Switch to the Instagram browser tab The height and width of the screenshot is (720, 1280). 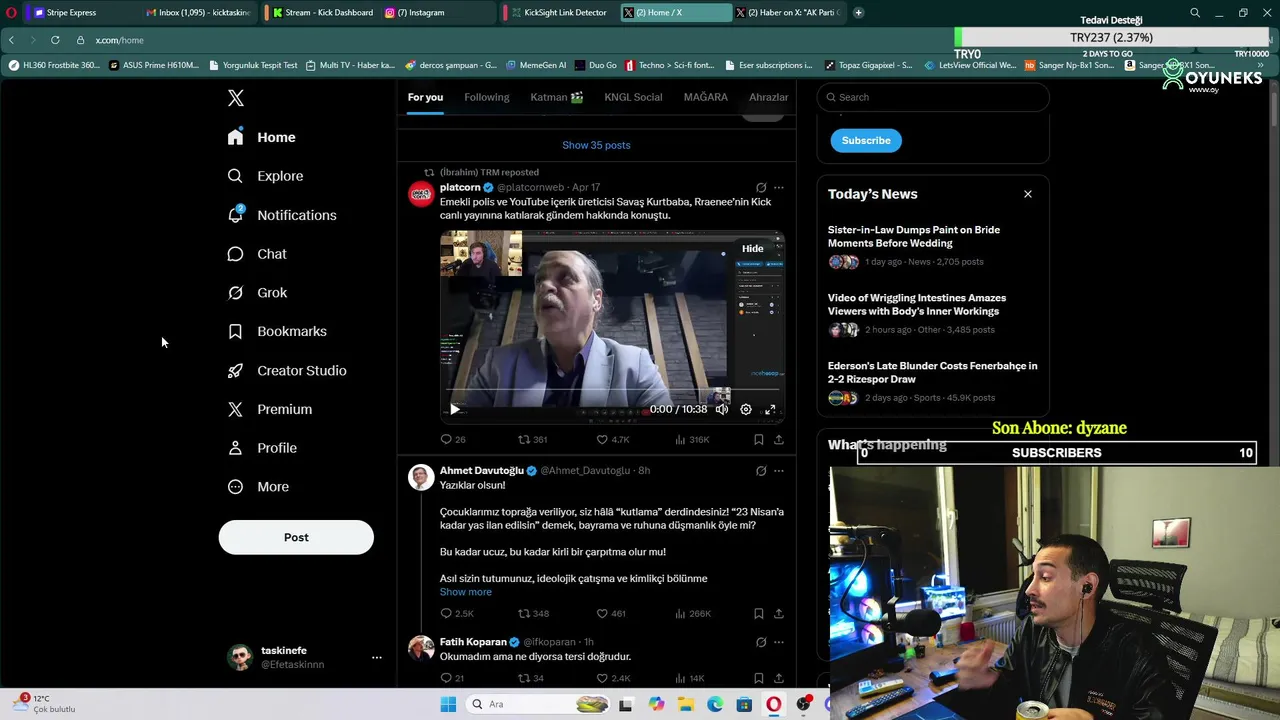pyautogui.click(x=414, y=12)
